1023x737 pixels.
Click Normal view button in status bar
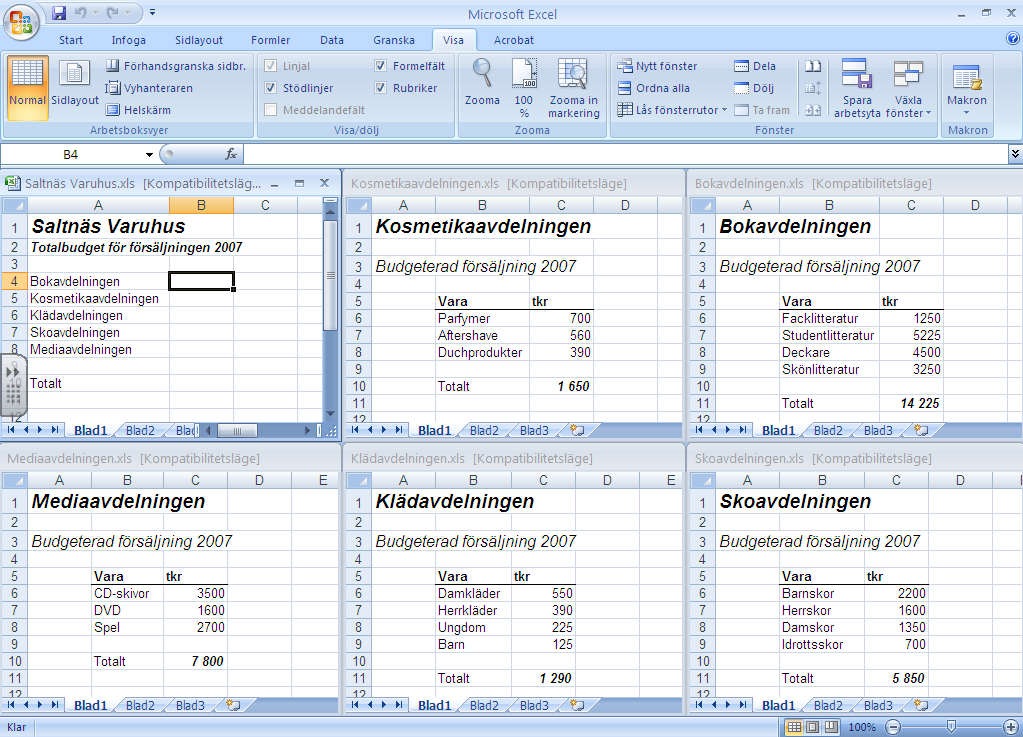[794, 727]
